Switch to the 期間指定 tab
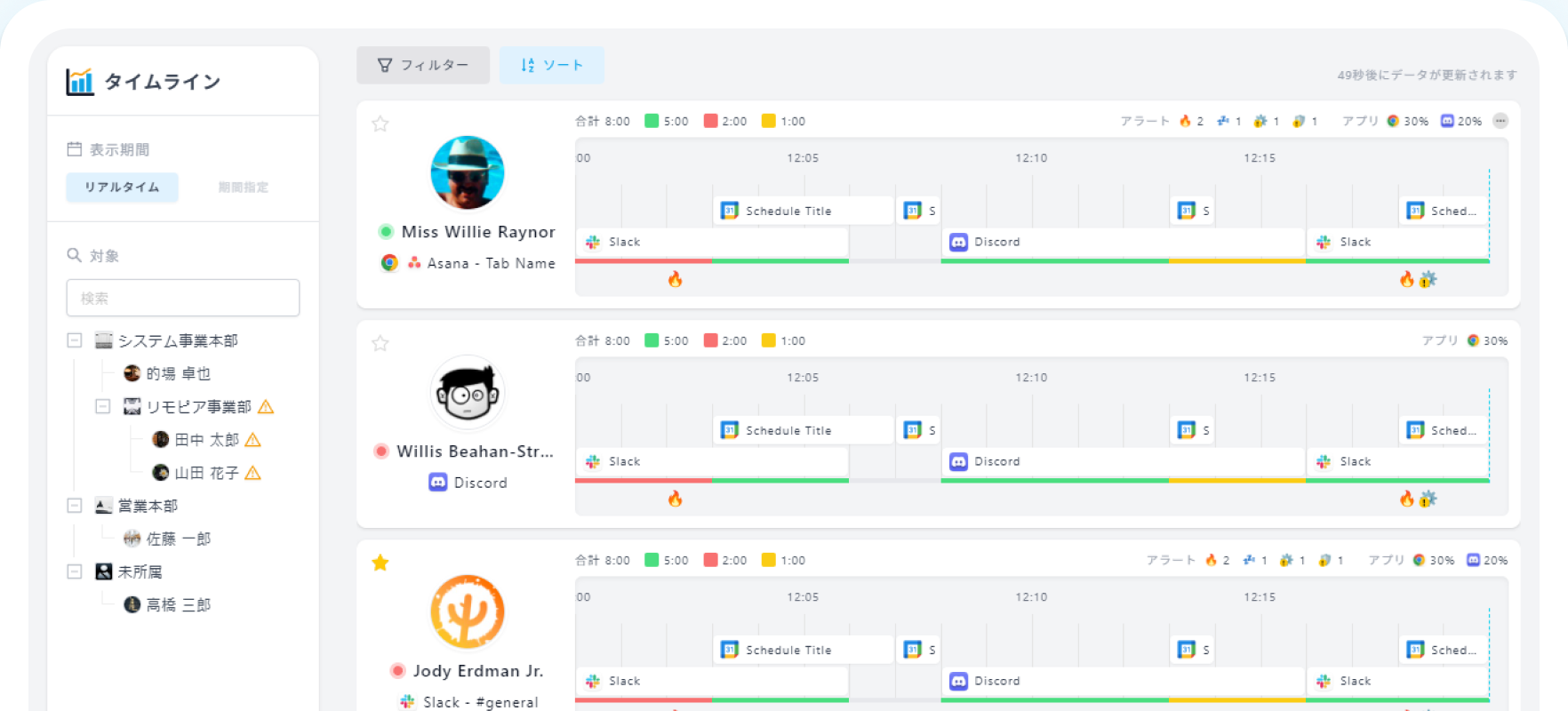Screen dimensions: 1568x711 click(243, 188)
